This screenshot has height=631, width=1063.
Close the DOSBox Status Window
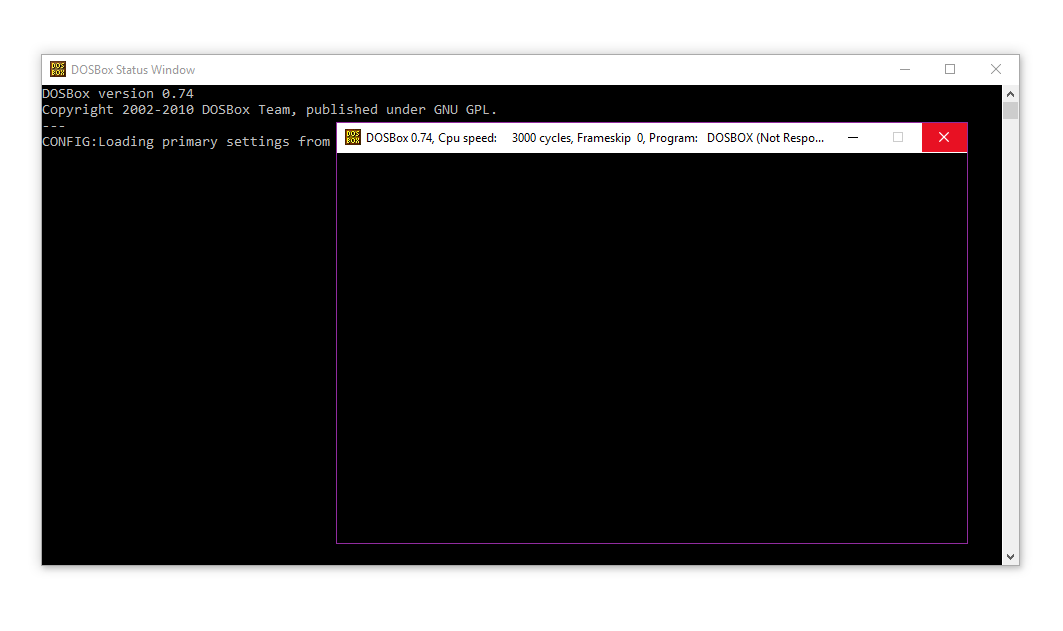click(x=996, y=69)
